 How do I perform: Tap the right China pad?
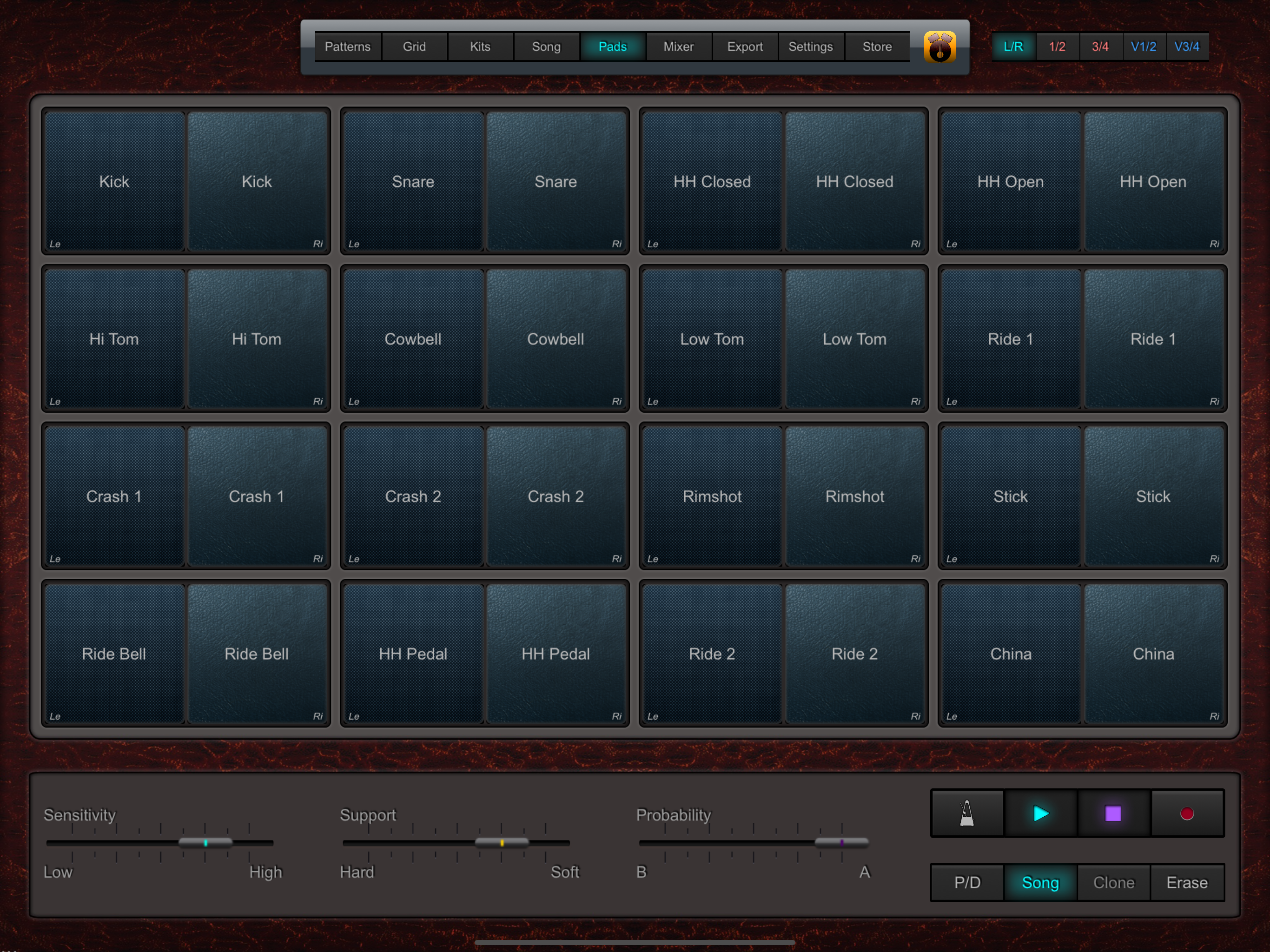pos(1153,654)
